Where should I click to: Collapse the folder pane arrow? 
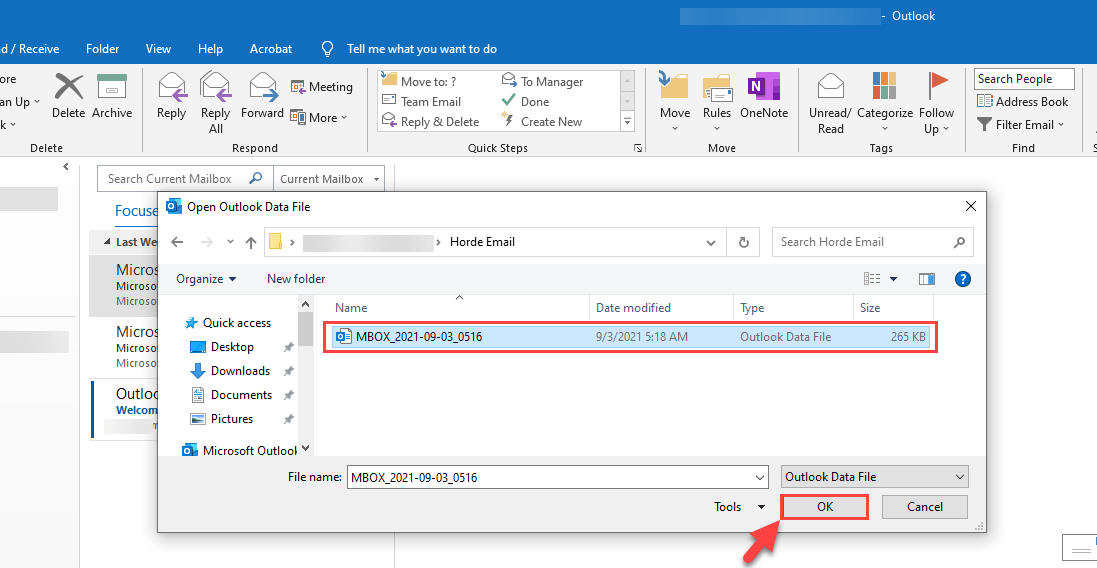tap(66, 166)
